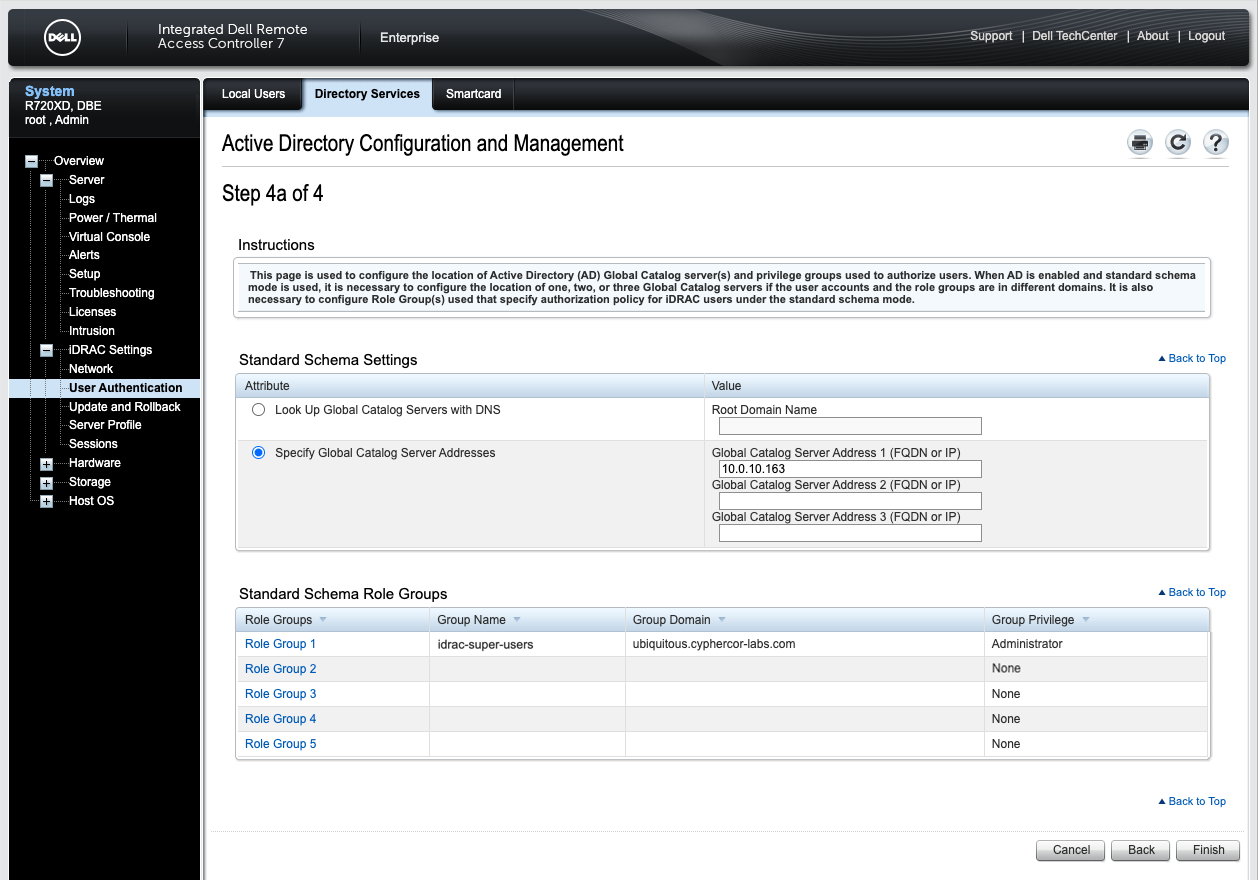This screenshot has height=880, width=1258.
Task: Select Specify Global Catalog Server Addresses option
Action: [x=259, y=453]
